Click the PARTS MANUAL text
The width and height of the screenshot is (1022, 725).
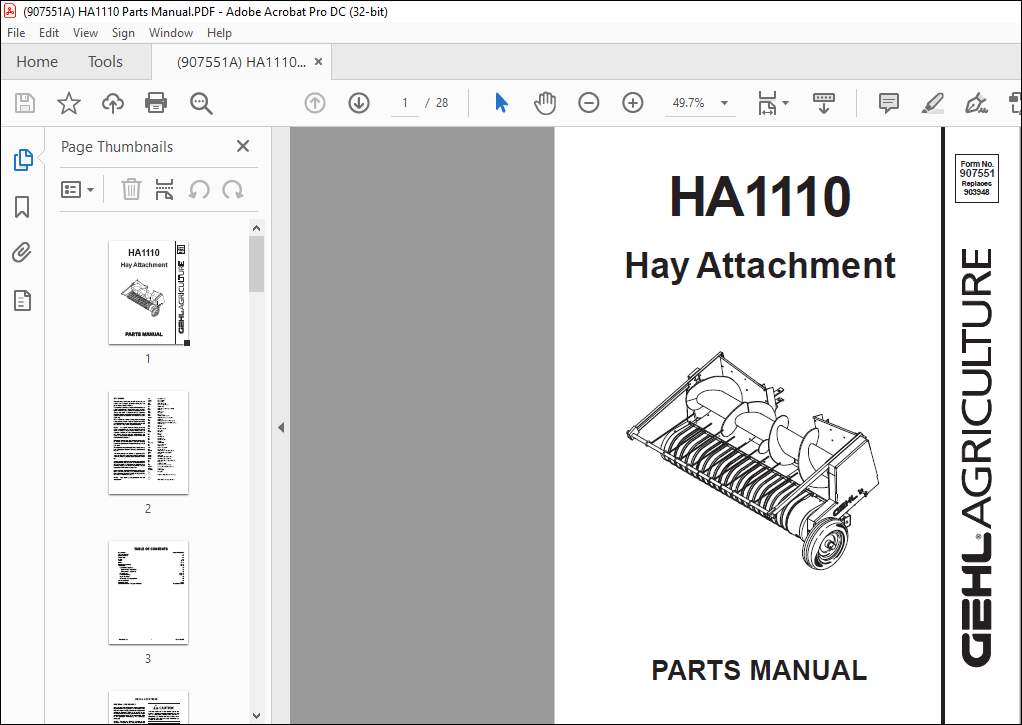759,670
